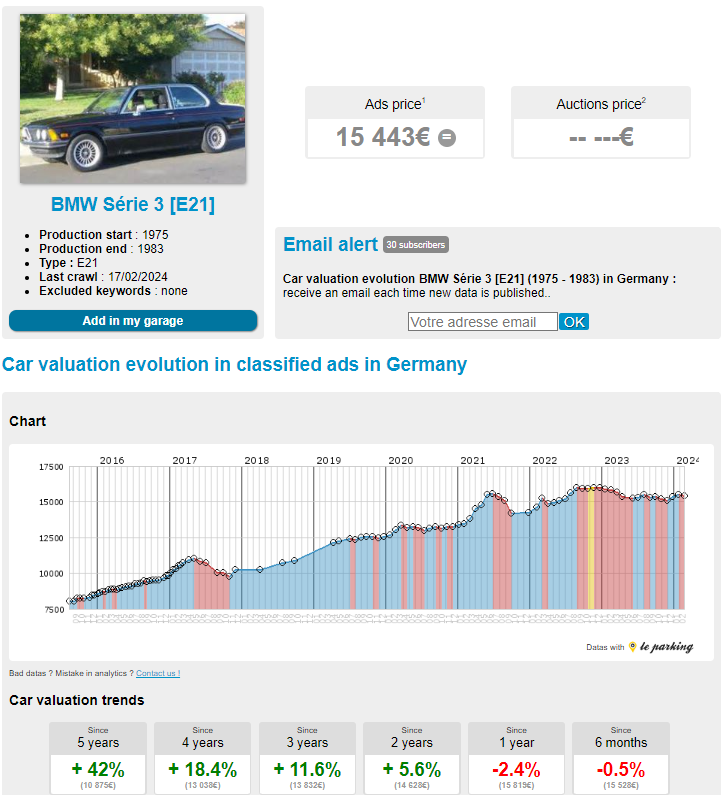Click the Last crawl : 17/02/2024 line
This screenshot has height=795, width=721.
click(x=103, y=277)
